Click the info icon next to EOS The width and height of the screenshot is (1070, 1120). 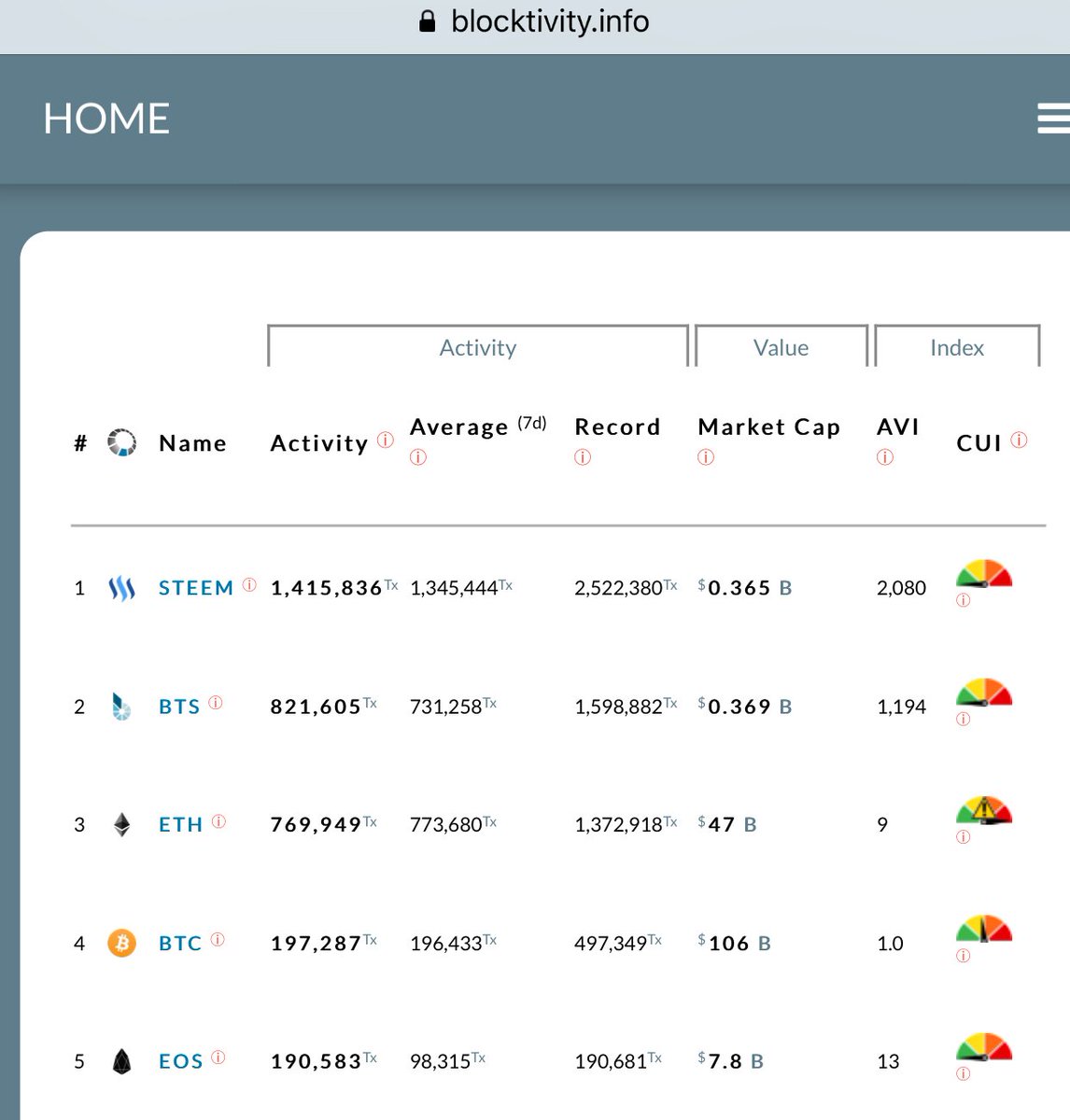coord(218,1057)
